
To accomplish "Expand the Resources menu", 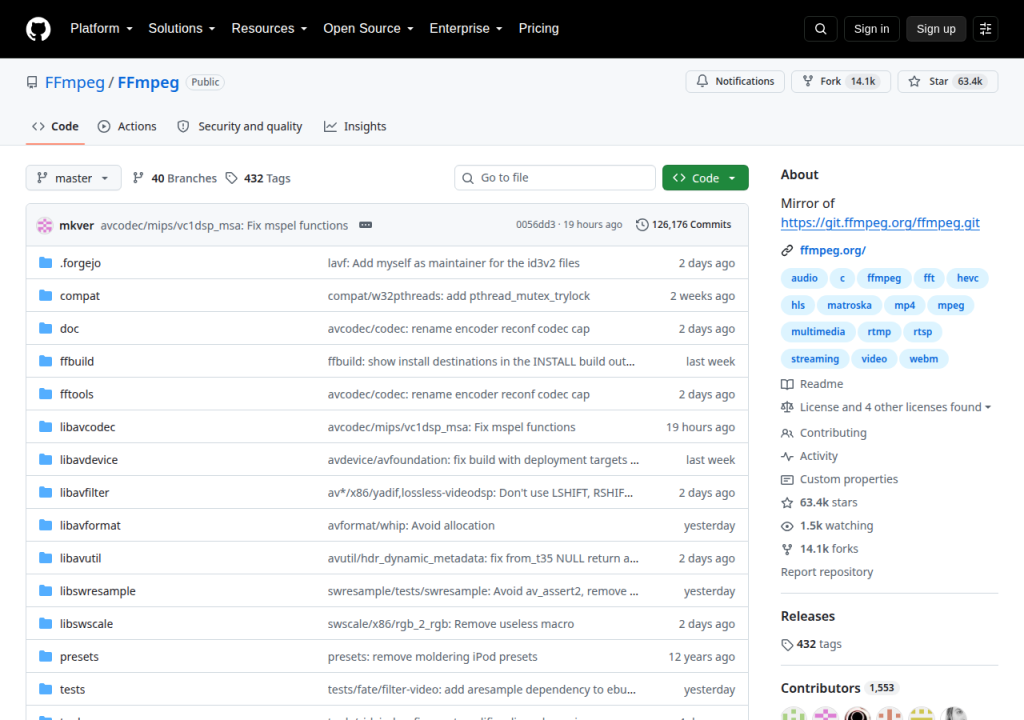I will (x=269, y=29).
